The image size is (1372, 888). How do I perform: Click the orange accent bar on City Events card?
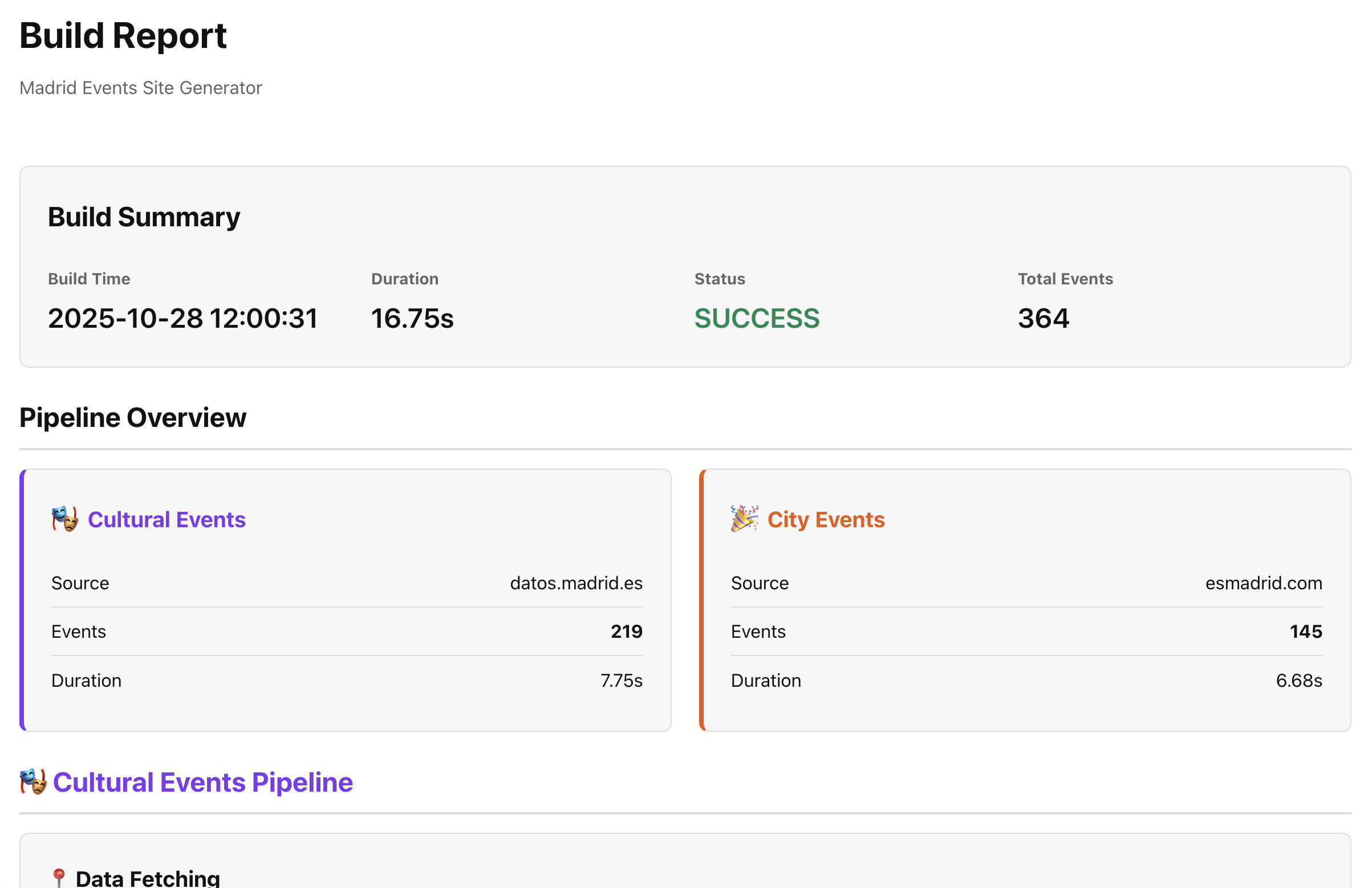[702, 599]
